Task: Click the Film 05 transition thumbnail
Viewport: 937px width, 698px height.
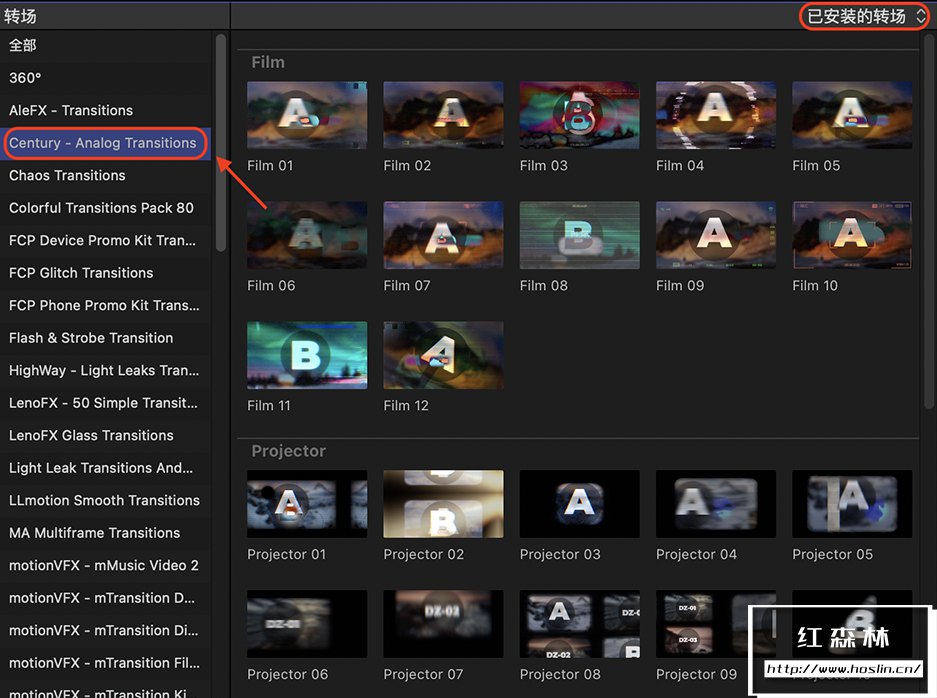Action: pos(852,115)
